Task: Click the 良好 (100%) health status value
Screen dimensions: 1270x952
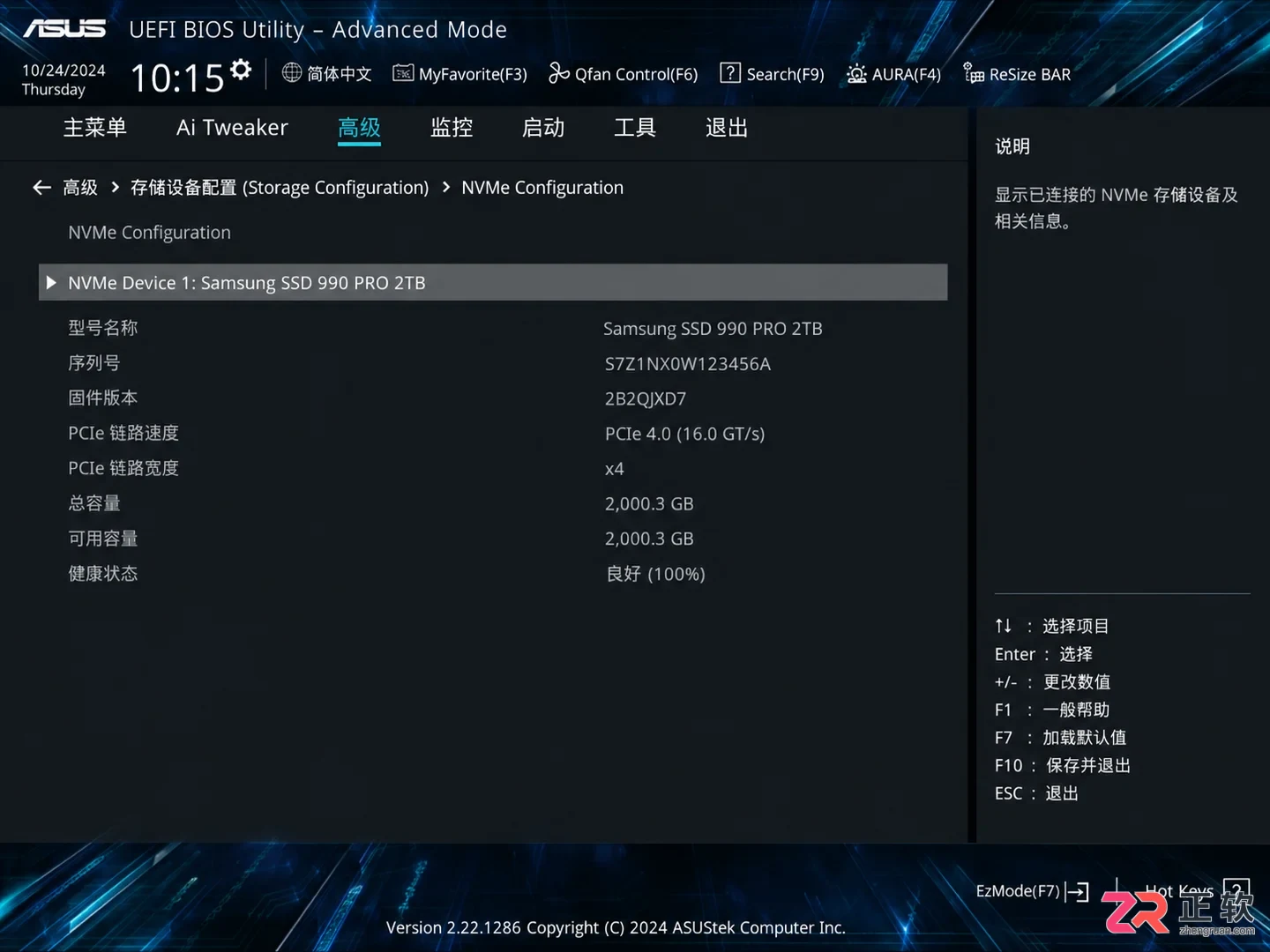Action: coord(656,574)
